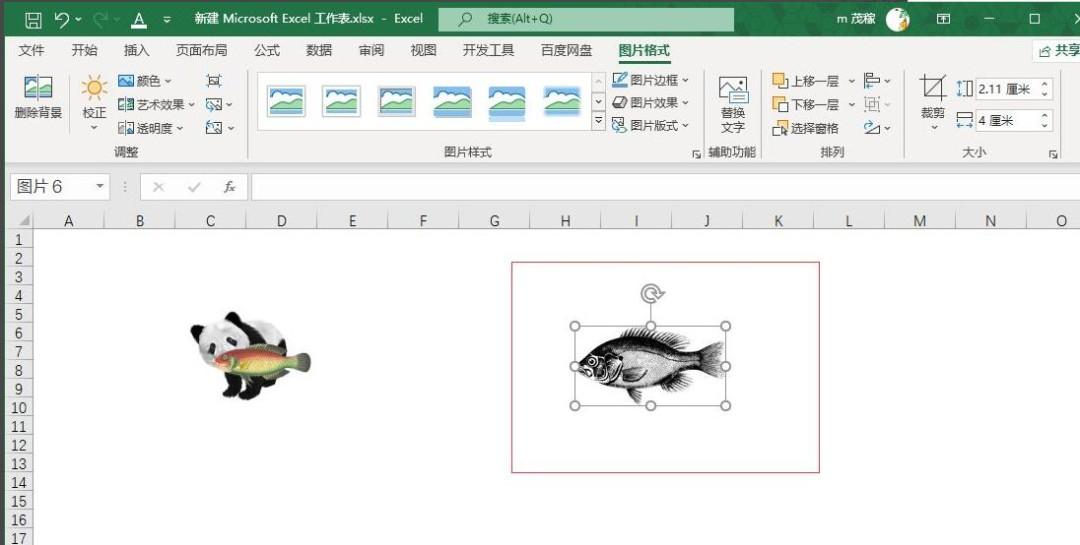The height and width of the screenshot is (545, 1080).
Task: Open the 页面布局 tab
Action: click(x=201, y=50)
